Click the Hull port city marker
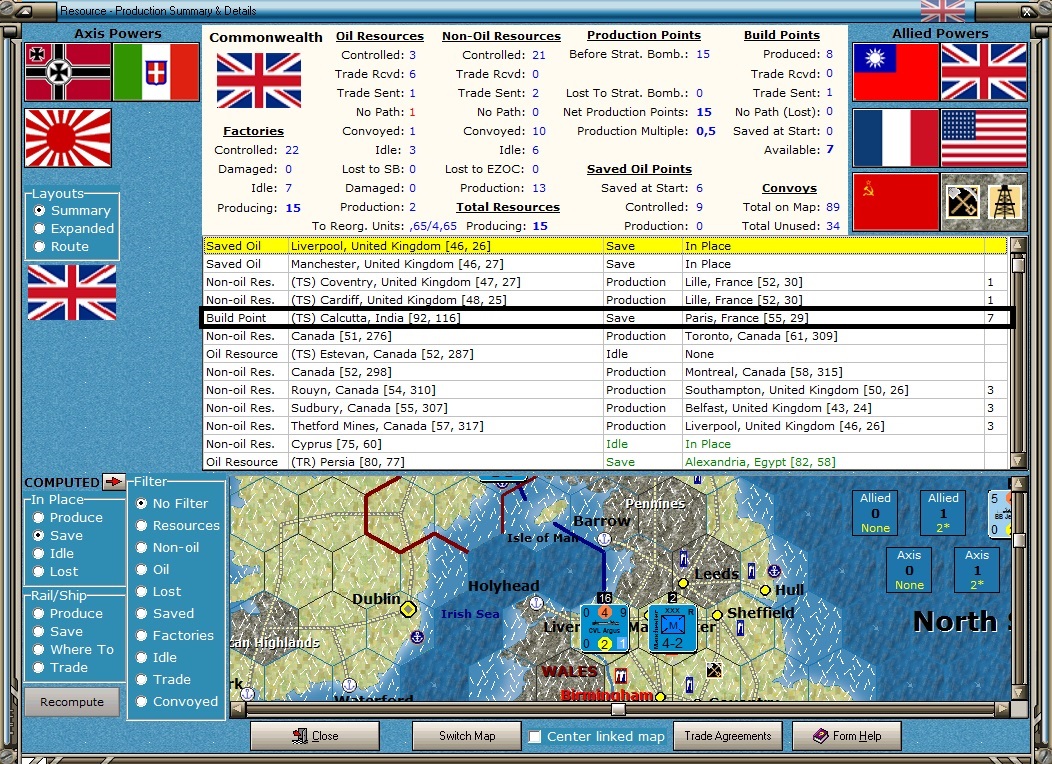 tap(765, 590)
